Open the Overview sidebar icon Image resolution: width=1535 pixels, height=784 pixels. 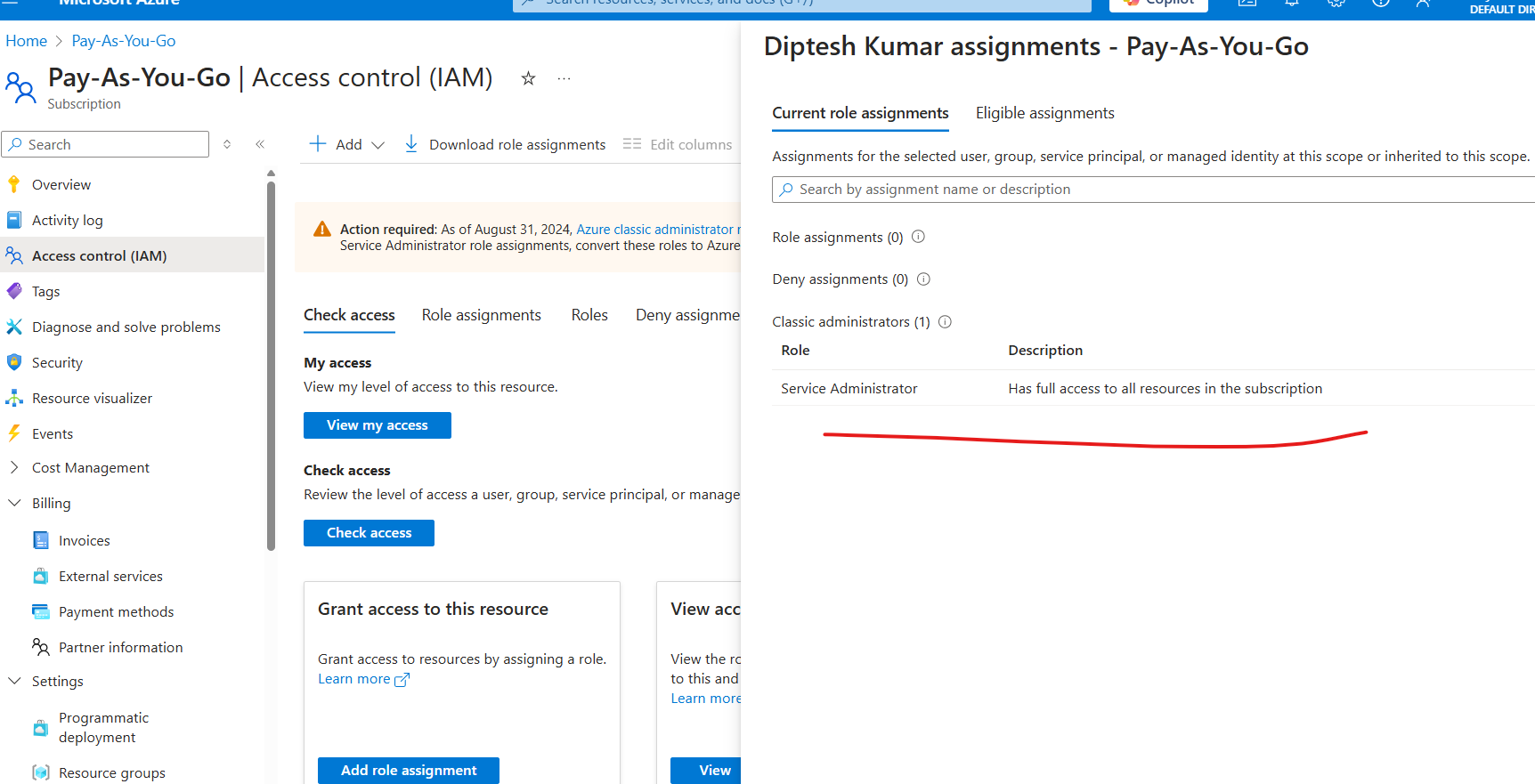(x=13, y=184)
